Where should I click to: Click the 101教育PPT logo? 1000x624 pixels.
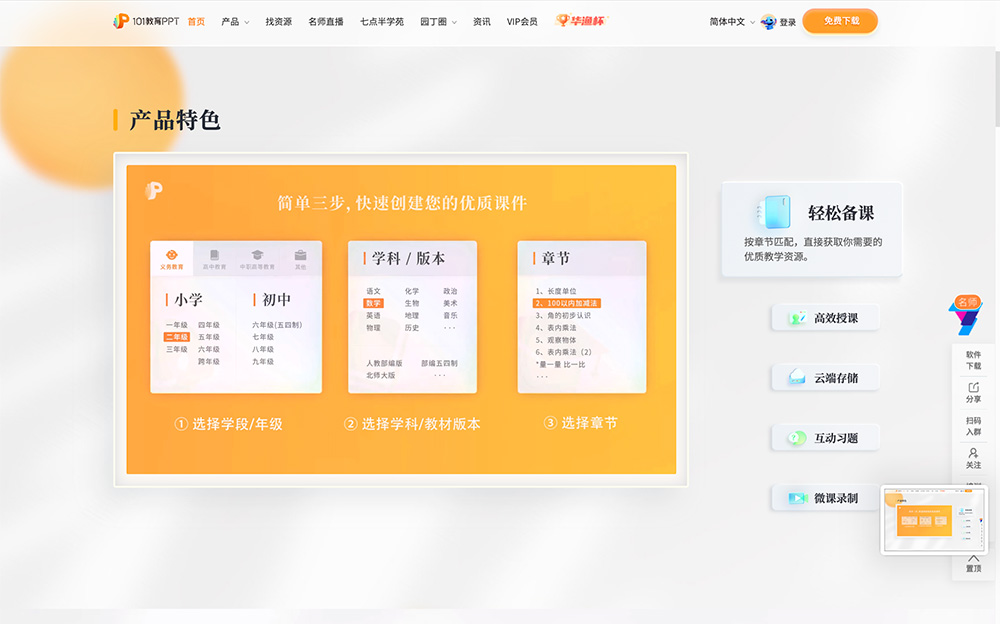146,21
